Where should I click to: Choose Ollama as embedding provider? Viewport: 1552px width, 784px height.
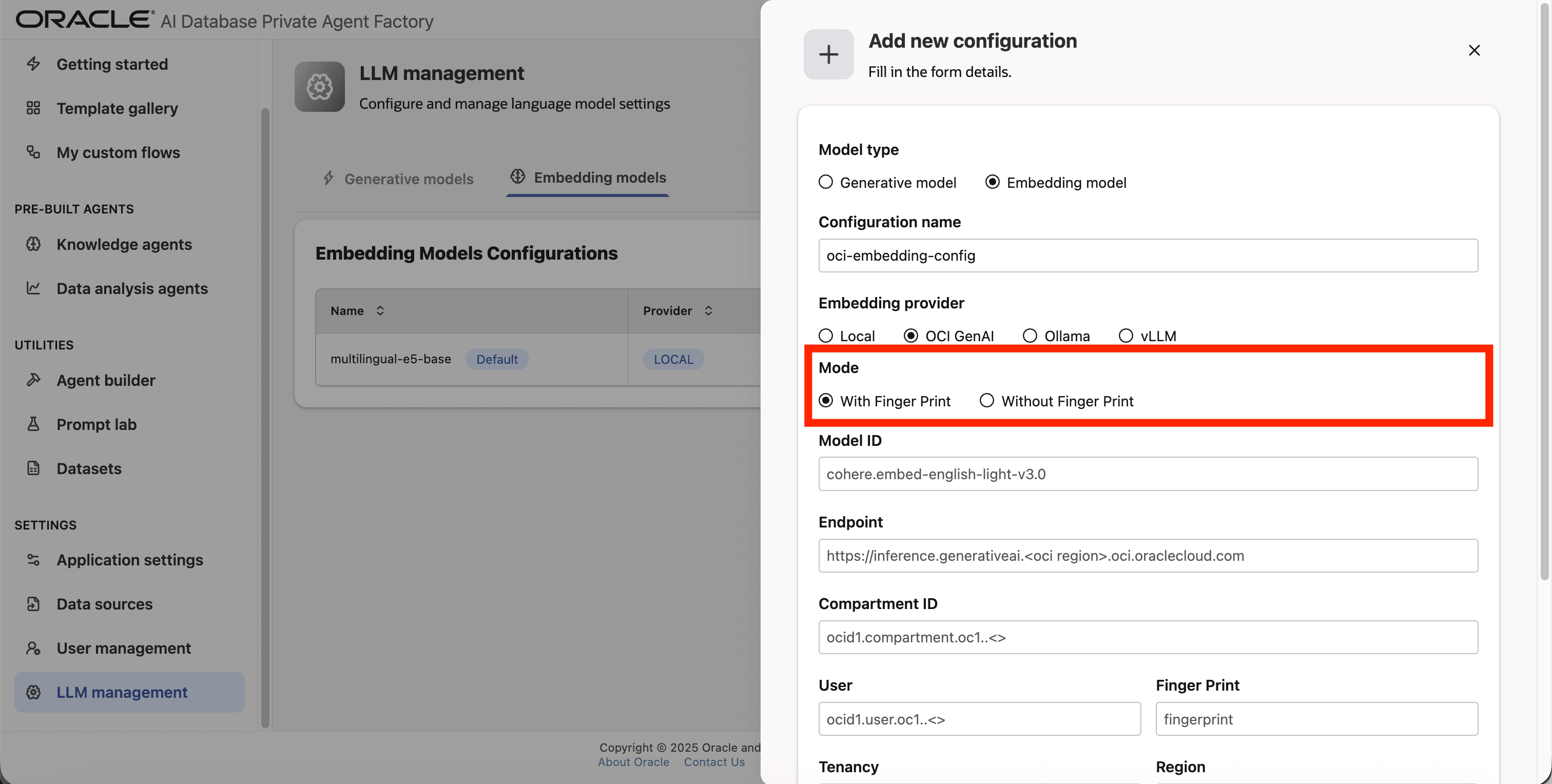(1030, 336)
